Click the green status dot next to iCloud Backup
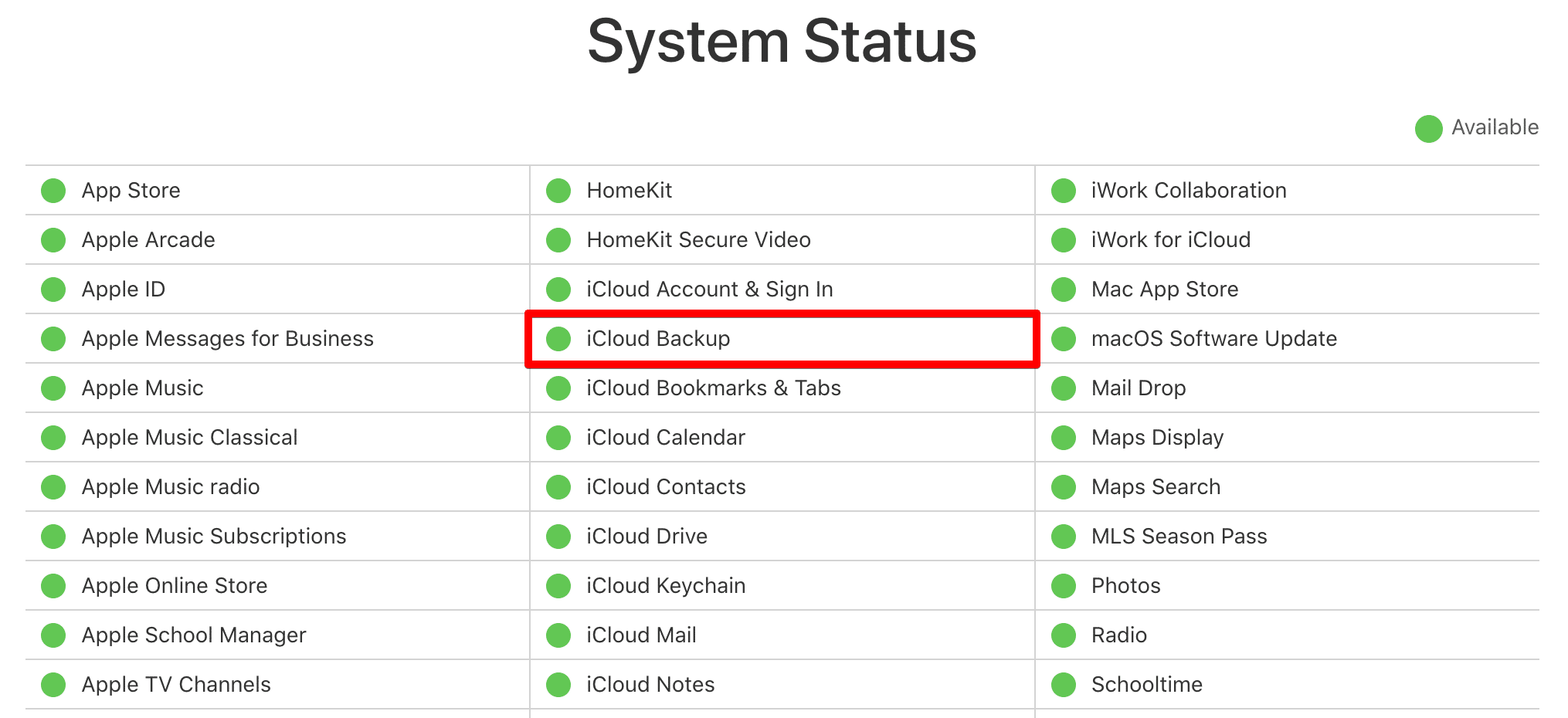This screenshot has width=1568, height=718. click(x=558, y=339)
